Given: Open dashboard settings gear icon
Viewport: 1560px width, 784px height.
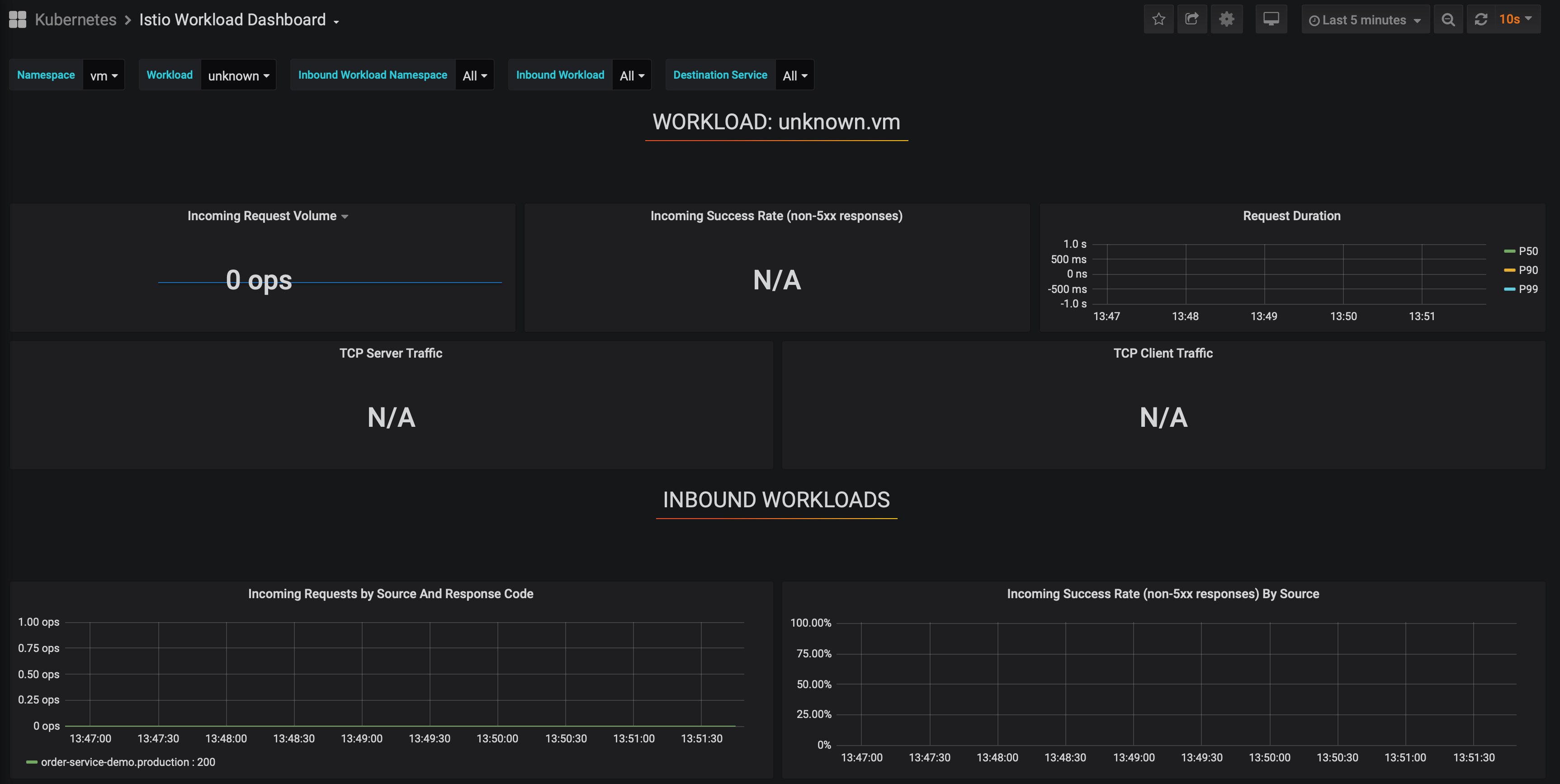Looking at the screenshot, I should coord(1226,19).
